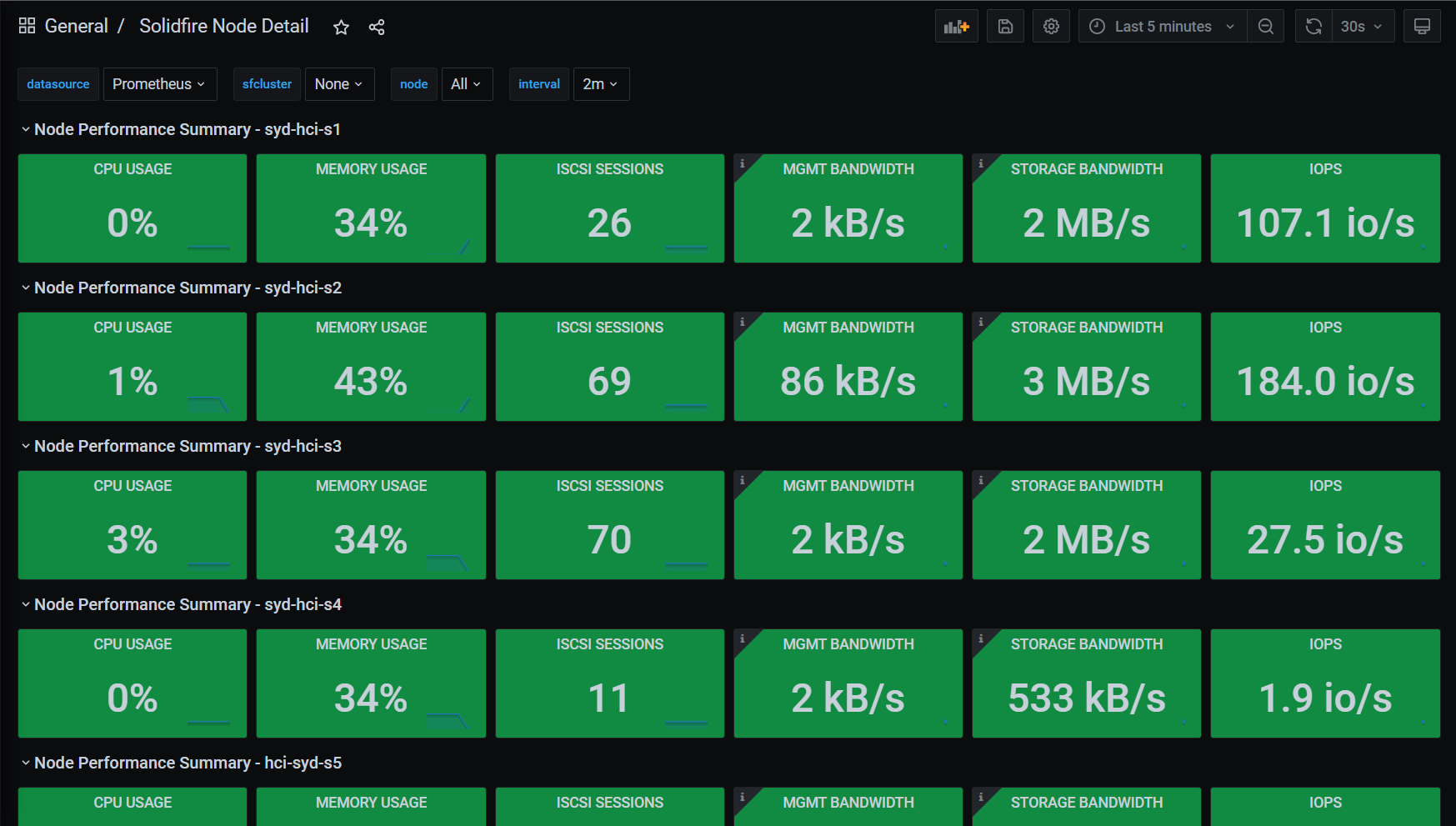Show info for syd-hci-s1 MGMT Bandwidth
The image size is (1456, 826).
[x=742, y=163]
